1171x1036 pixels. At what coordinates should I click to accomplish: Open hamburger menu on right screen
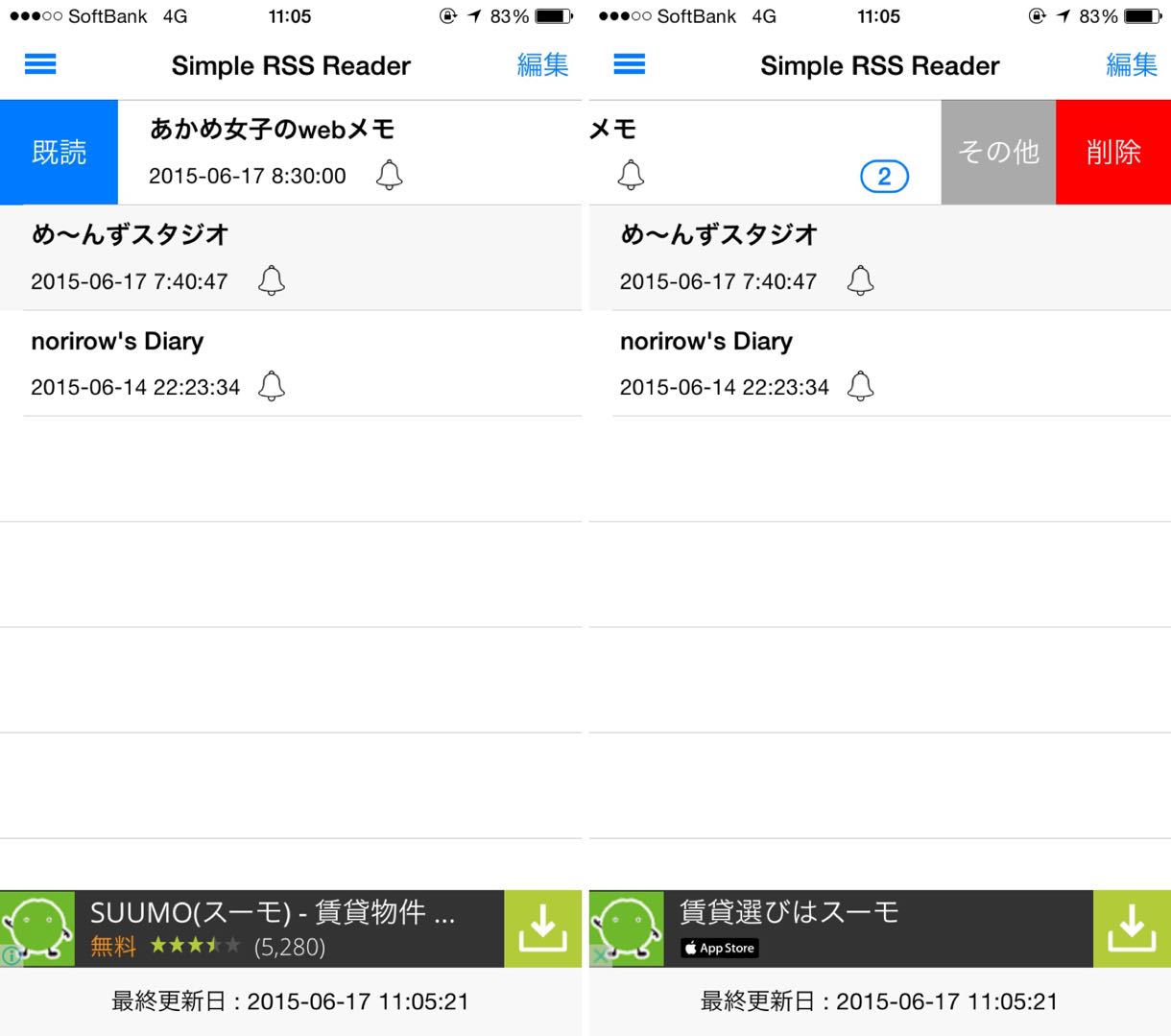coord(630,64)
